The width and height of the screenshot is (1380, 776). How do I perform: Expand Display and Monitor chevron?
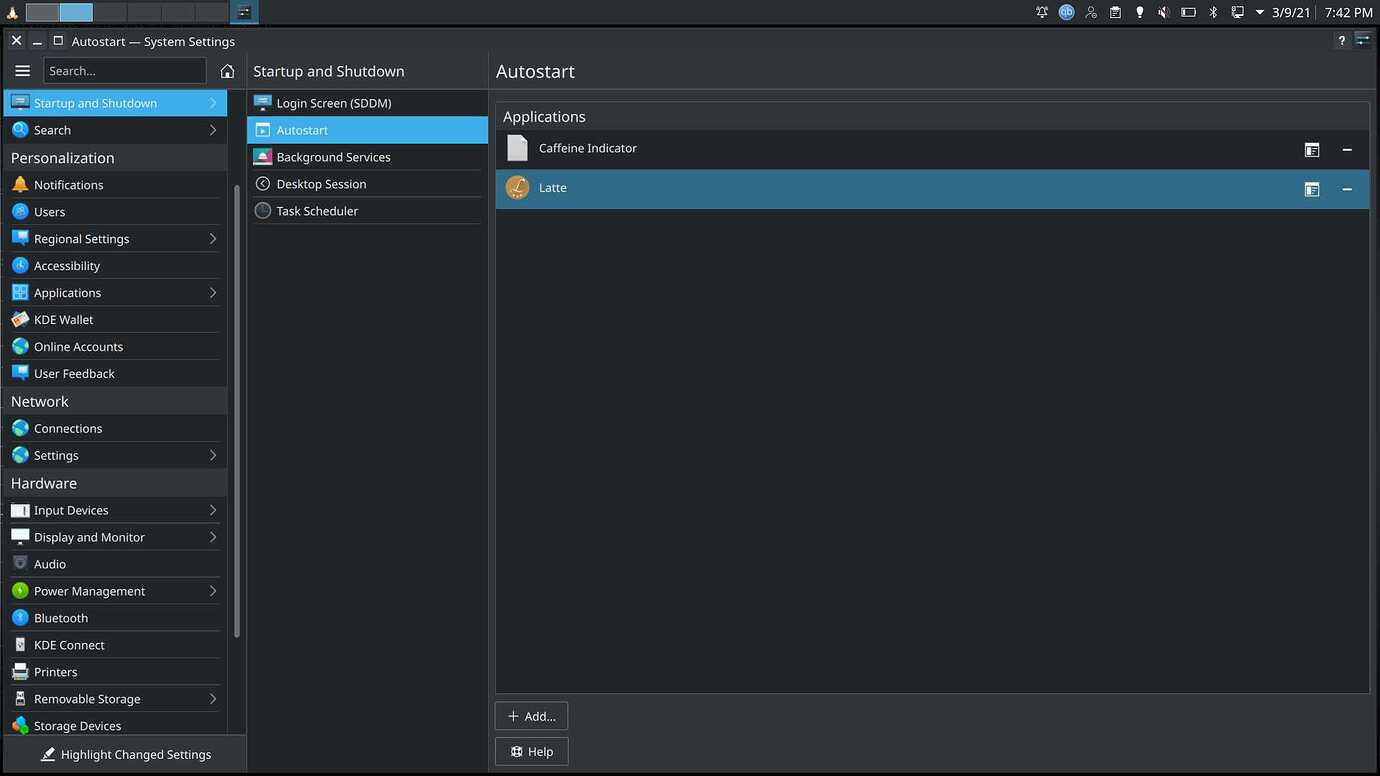(x=213, y=537)
